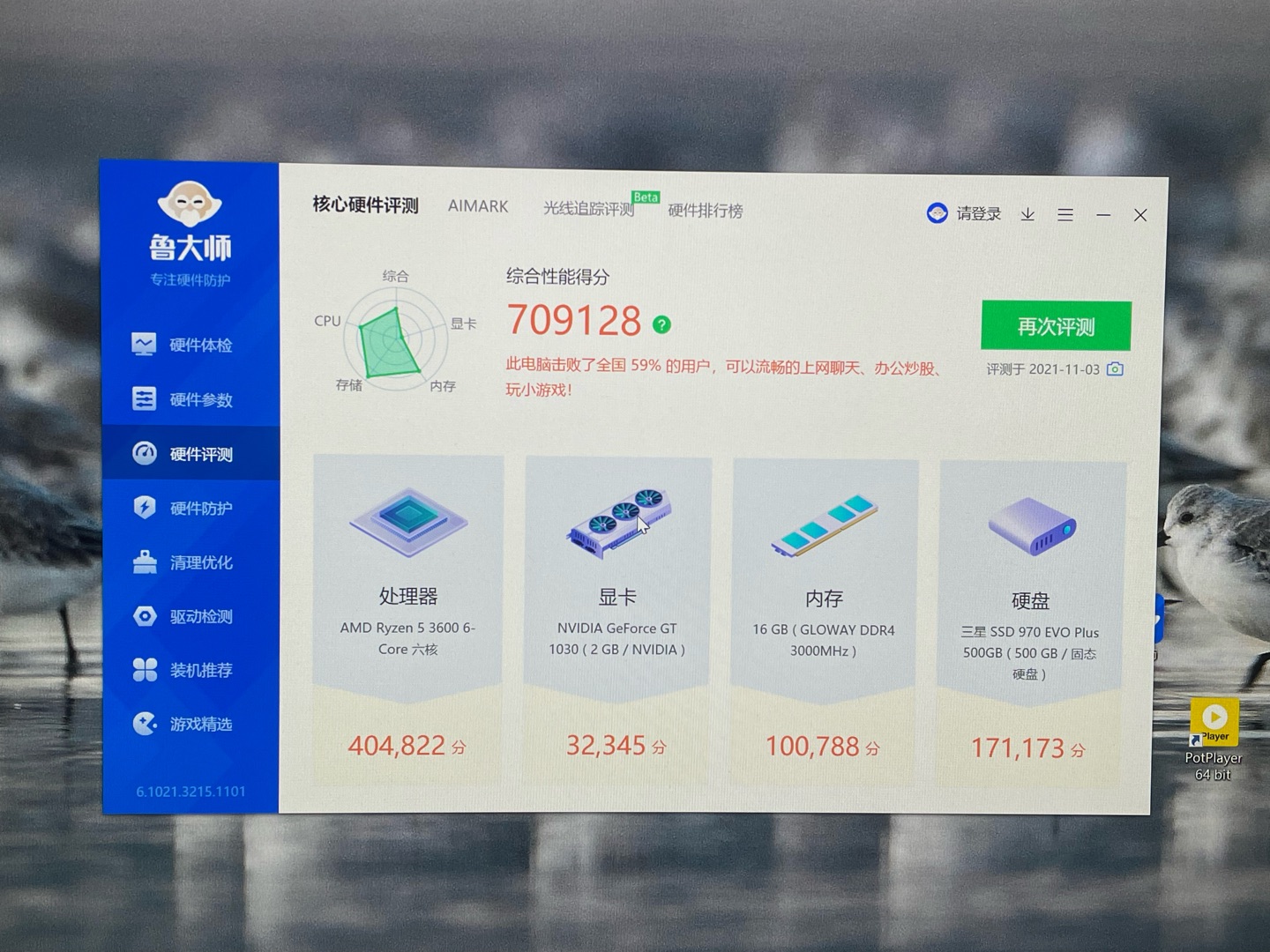Click the 16 GB GLOWAY DDR4 text

[824, 641]
